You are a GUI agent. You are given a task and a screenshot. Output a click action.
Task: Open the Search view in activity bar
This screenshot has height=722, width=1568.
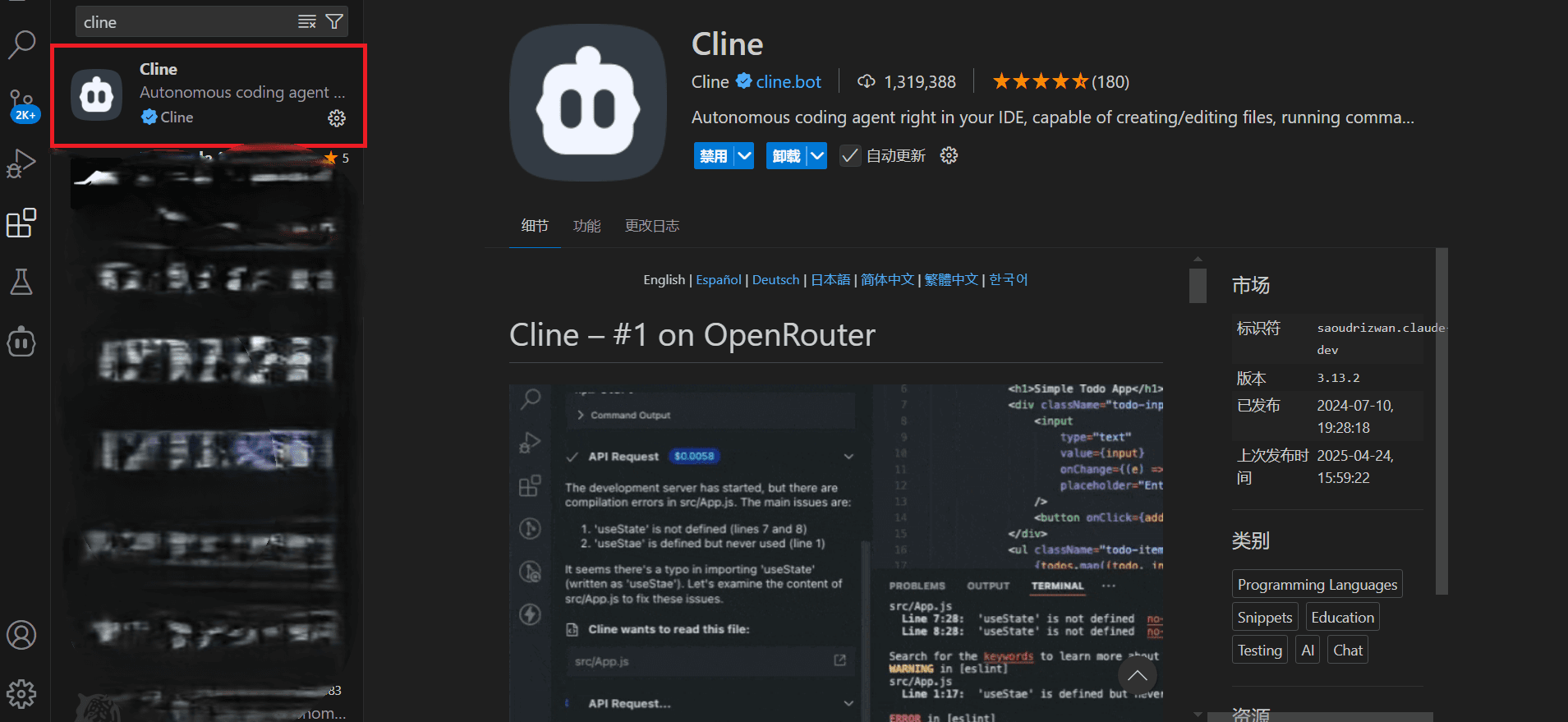click(x=21, y=44)
